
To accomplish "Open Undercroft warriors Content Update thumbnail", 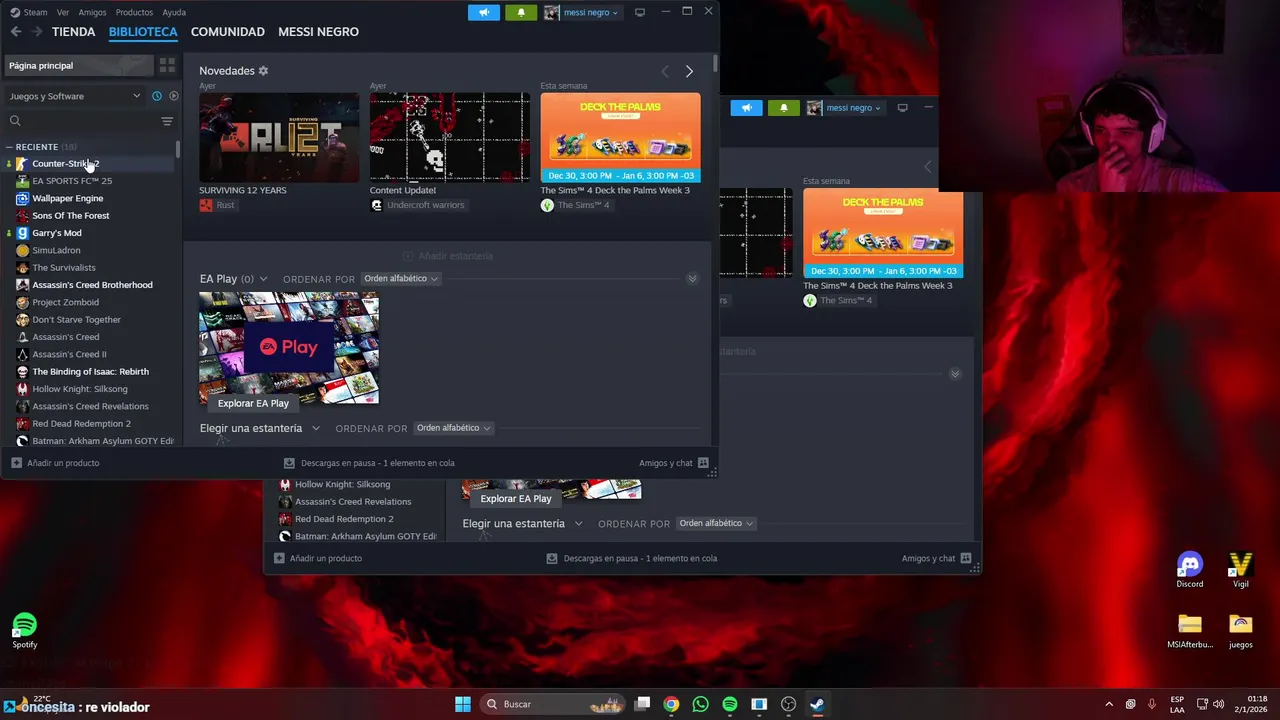I will pos(450,138).
